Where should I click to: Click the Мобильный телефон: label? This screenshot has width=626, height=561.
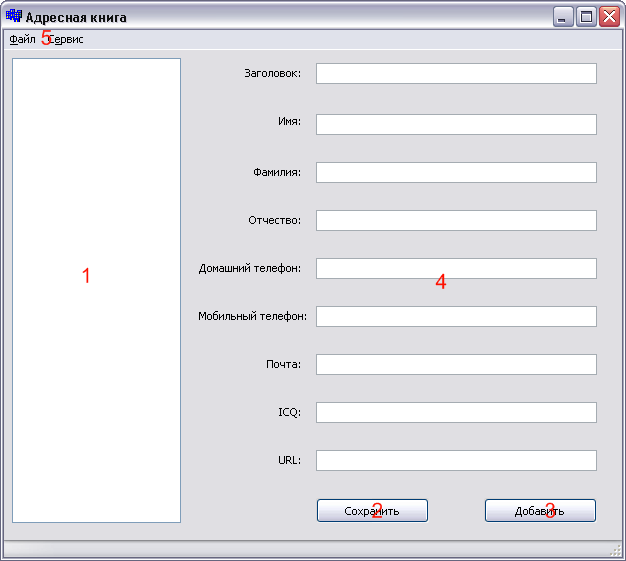tap(252, 316)
